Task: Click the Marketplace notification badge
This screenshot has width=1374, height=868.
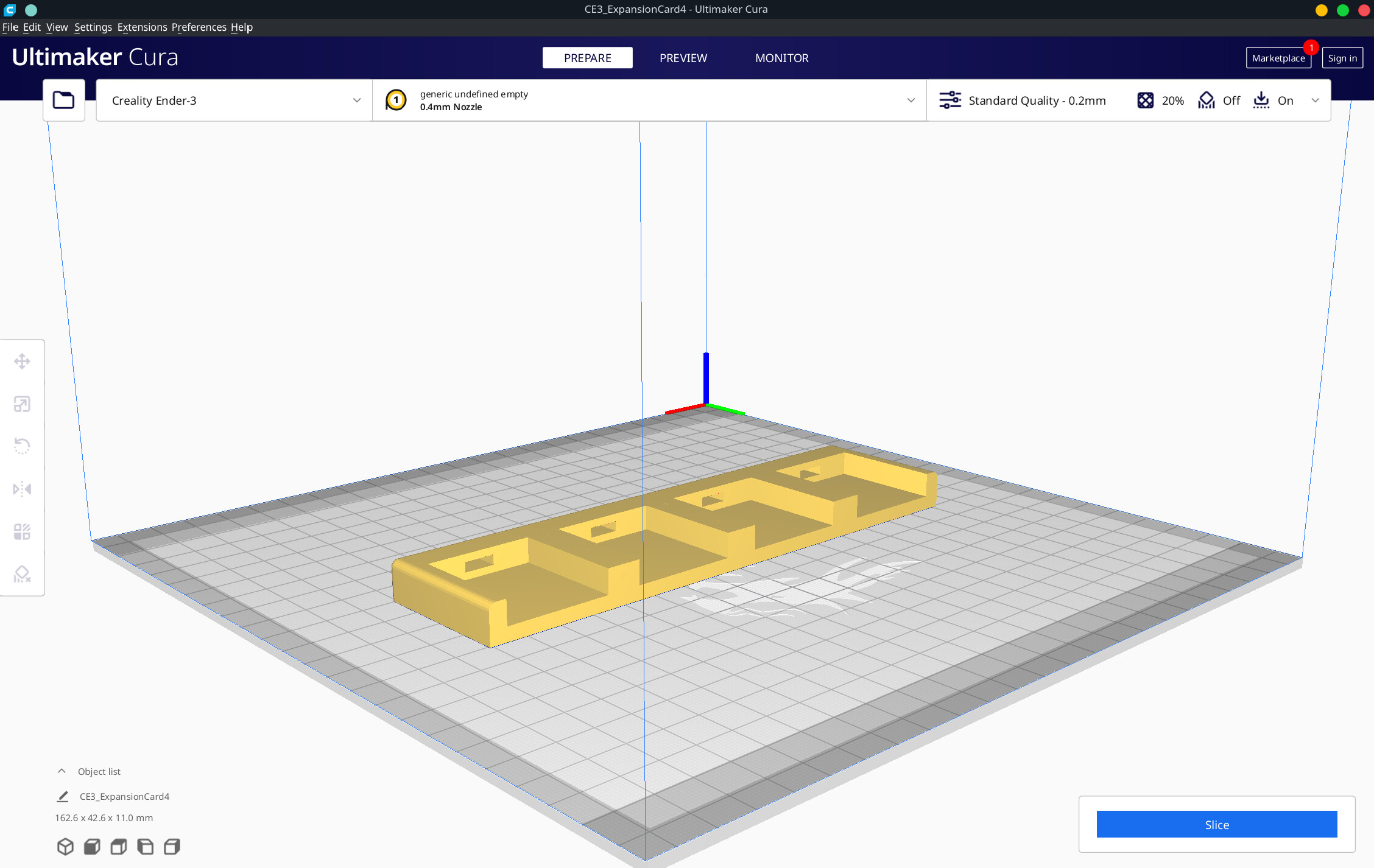Action: [1311, 47]
